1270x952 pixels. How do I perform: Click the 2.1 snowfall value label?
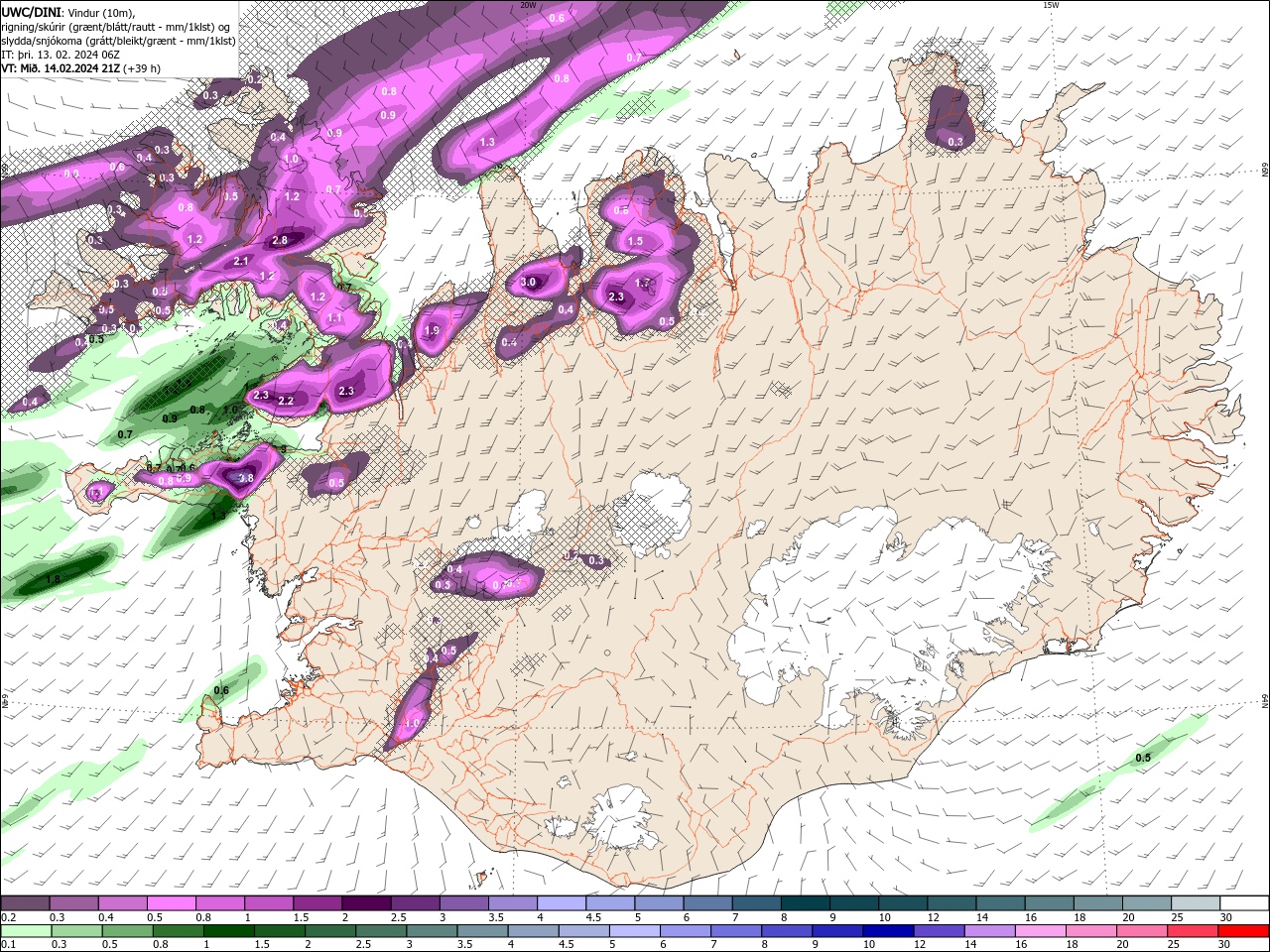[241, 262]
